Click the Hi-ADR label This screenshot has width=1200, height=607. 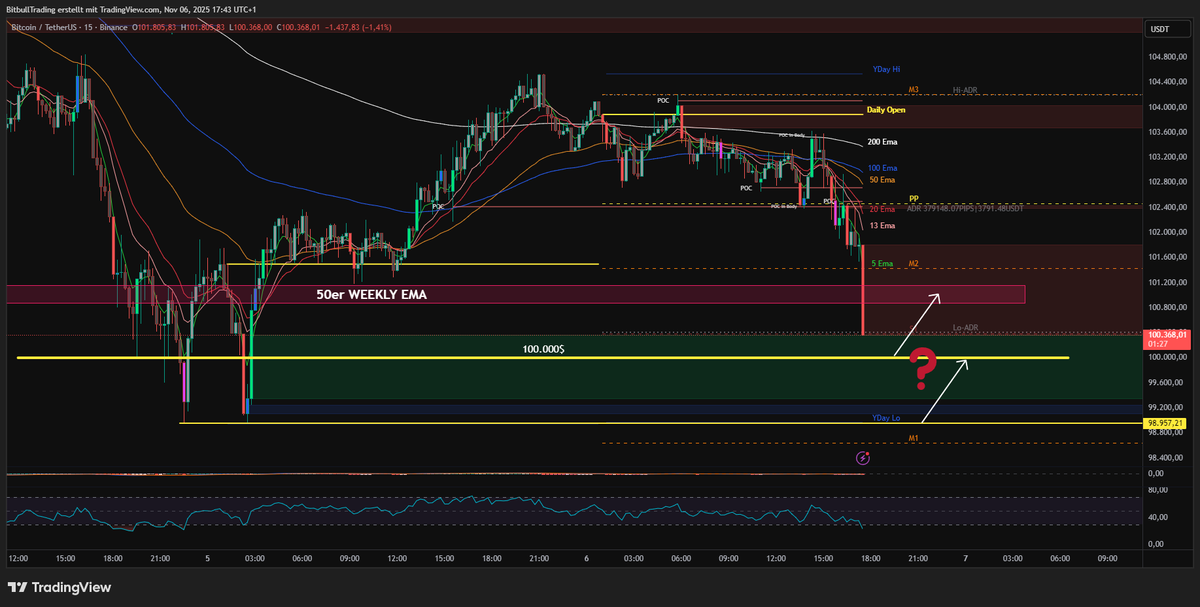964,90
